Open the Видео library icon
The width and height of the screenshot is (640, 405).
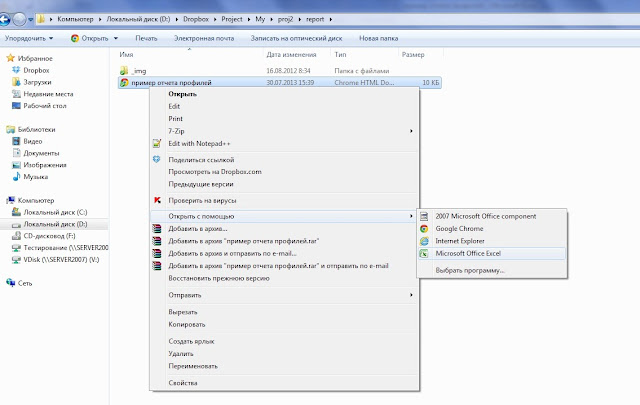pos(16,141)
